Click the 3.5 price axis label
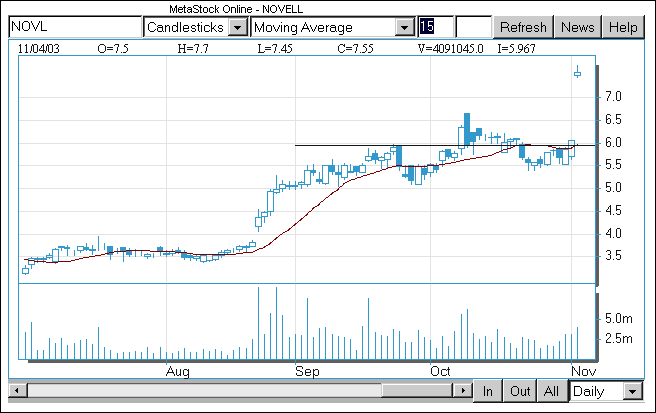This screenshot has width=656, height=413. (613, 256)
